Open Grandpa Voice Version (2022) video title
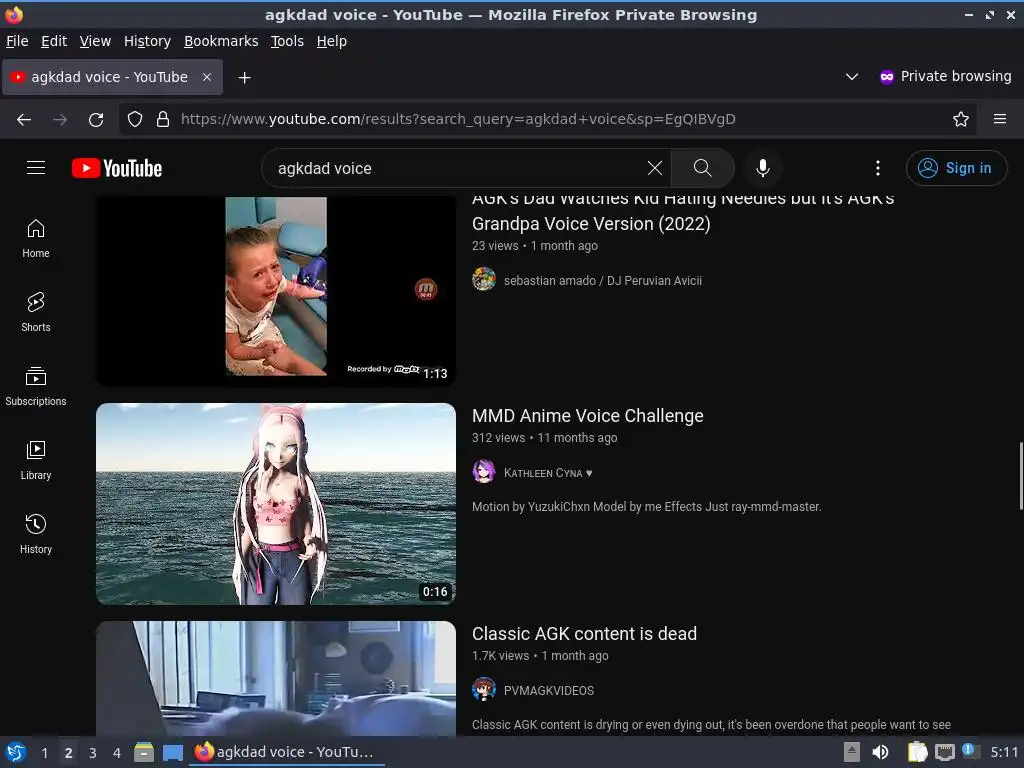 point(682,212)
